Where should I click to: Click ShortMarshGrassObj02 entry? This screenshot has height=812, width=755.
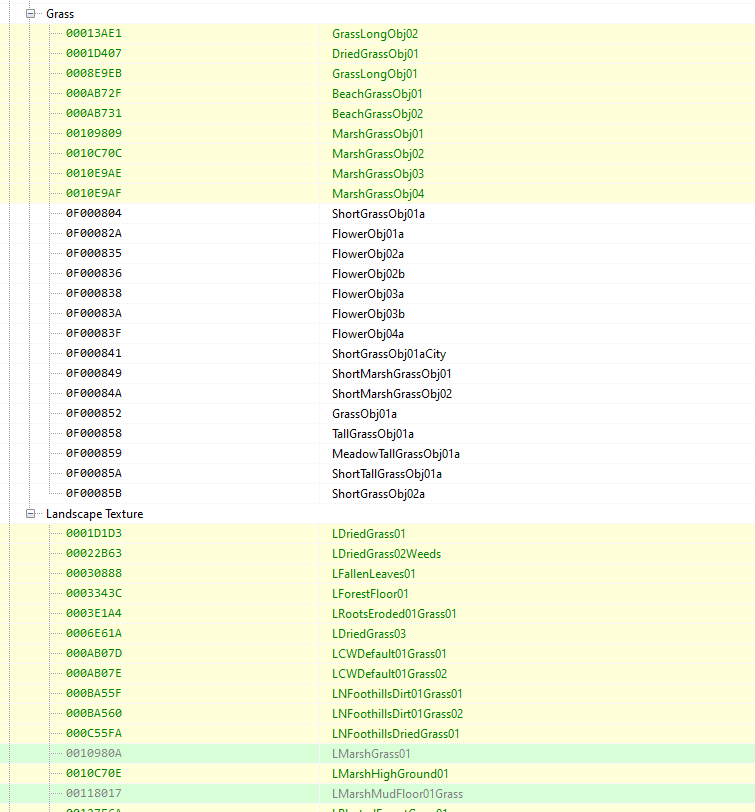392,394
